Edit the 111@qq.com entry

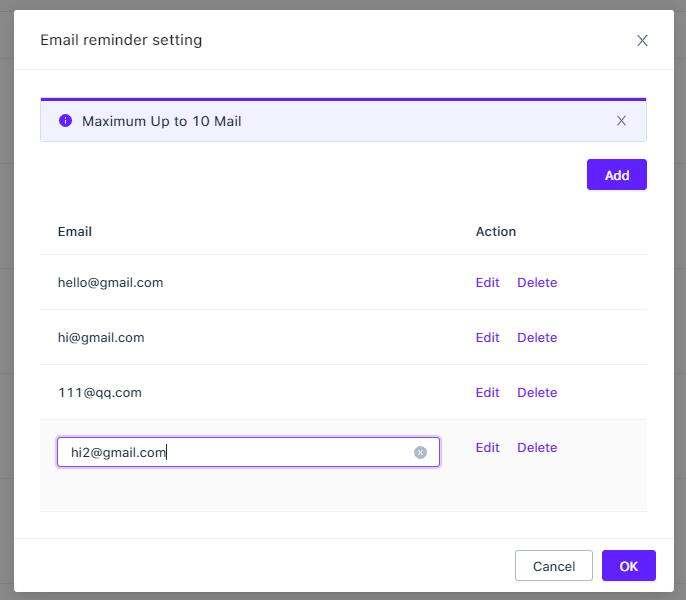(487, 393)
